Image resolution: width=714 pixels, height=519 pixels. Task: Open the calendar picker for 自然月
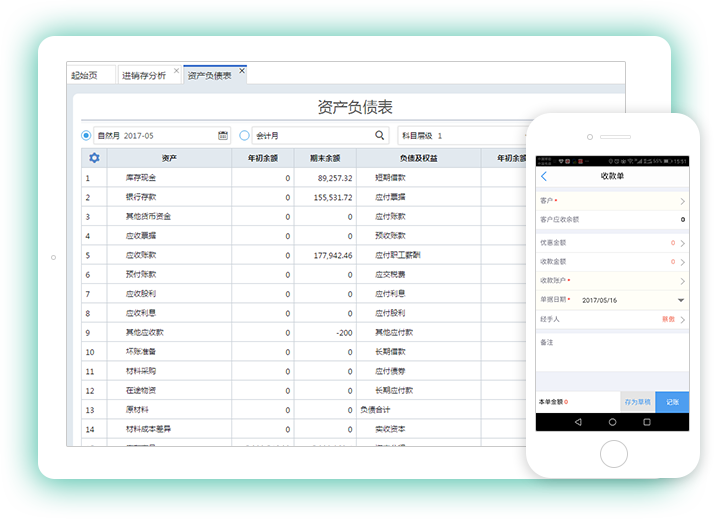tap(223, 135)
